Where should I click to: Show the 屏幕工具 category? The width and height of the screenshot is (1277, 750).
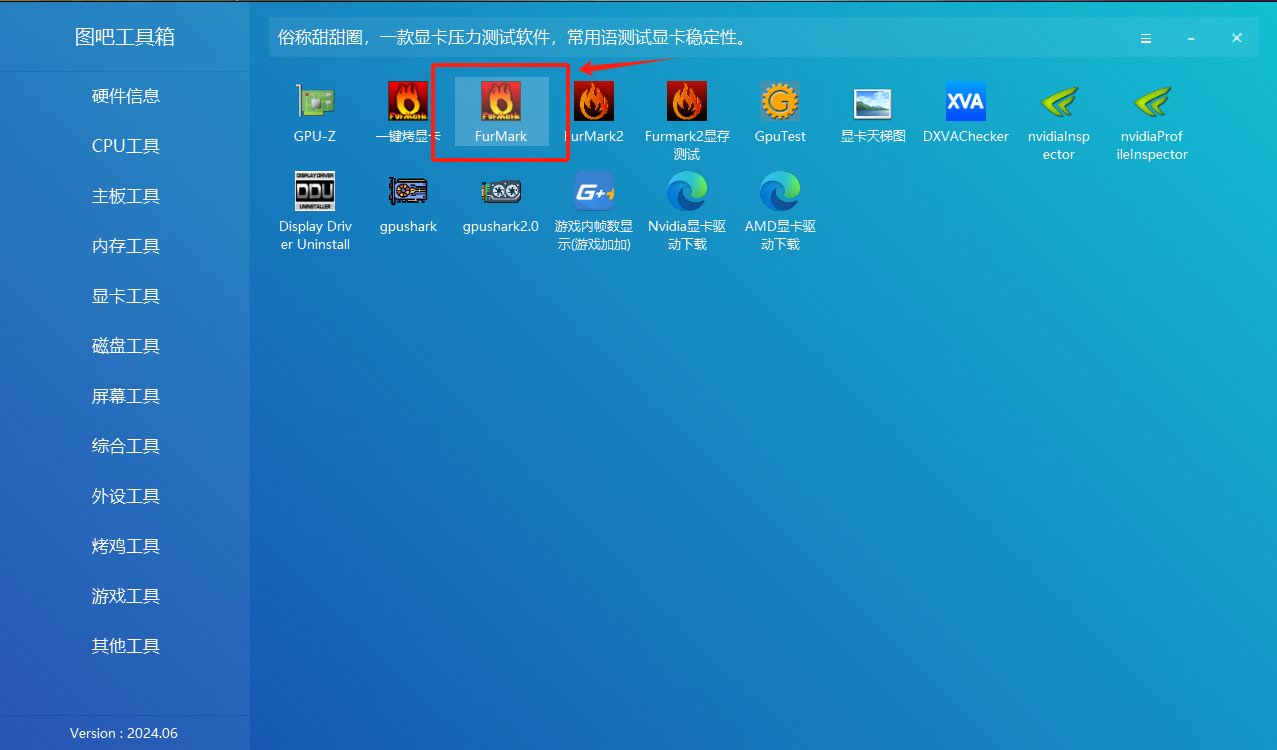(x=126, y=396)
